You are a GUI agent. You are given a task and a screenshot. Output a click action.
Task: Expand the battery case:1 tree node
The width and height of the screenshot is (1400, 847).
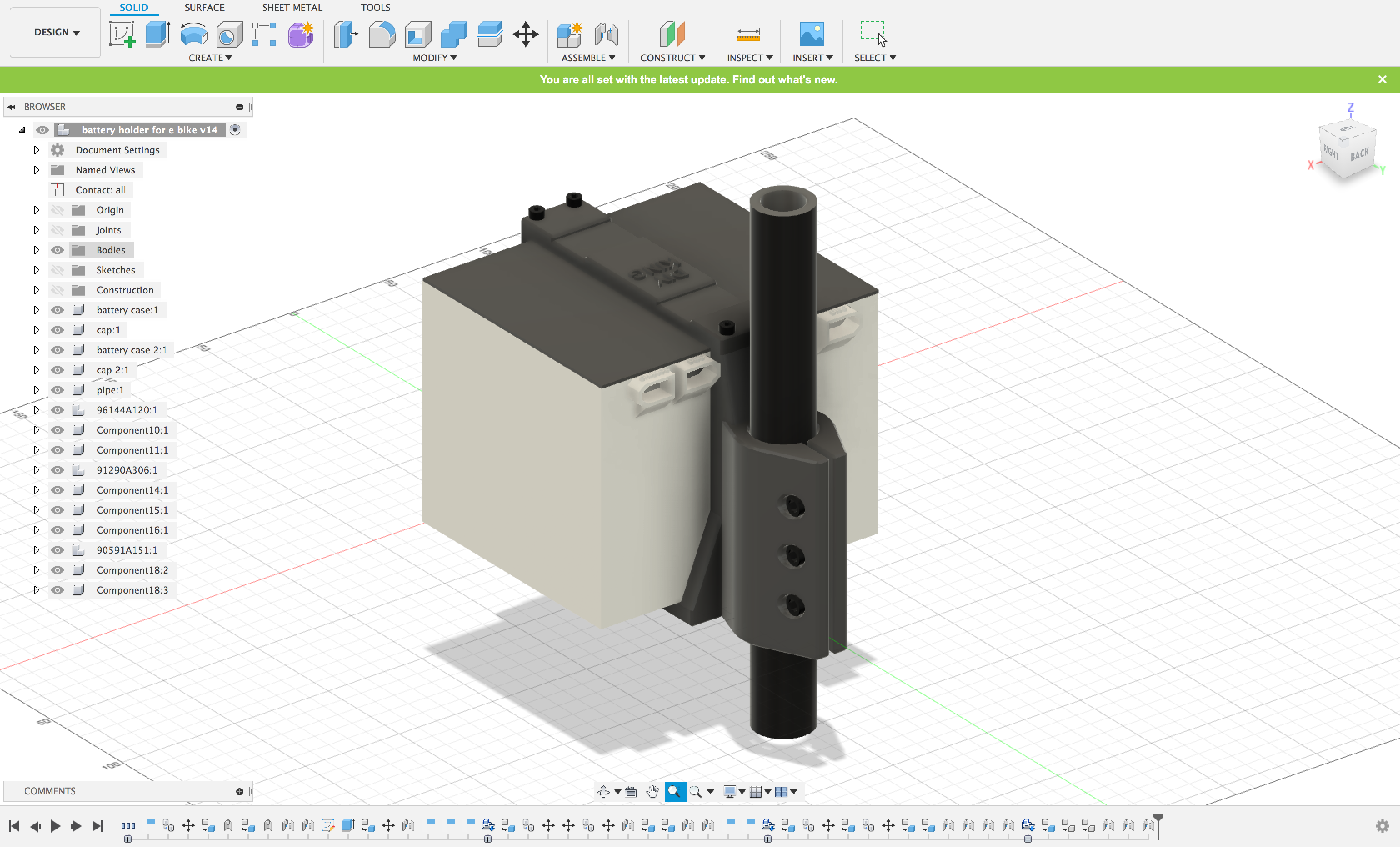coord(36,311)
